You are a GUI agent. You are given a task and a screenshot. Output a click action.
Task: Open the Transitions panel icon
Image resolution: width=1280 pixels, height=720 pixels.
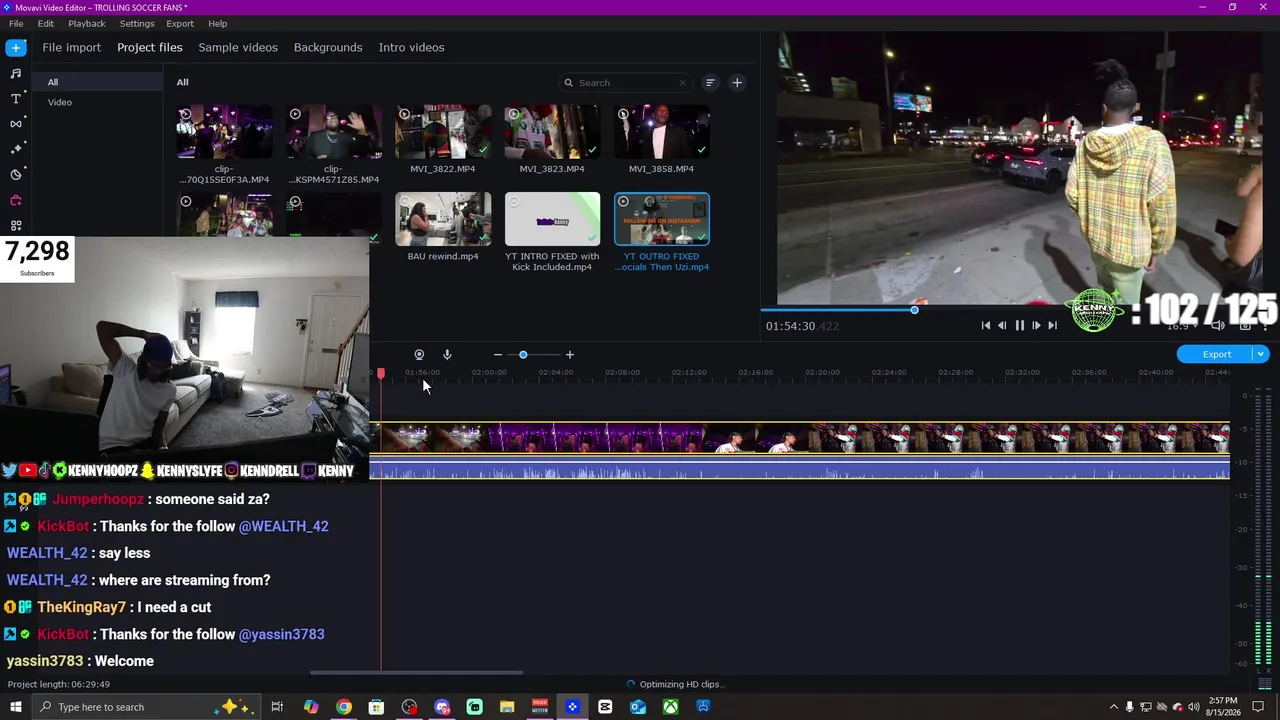[16, 124]
